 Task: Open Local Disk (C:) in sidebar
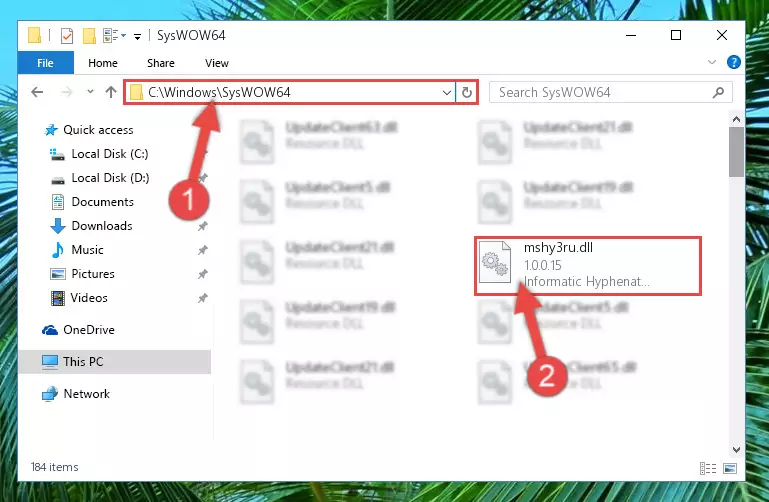[x=110, y=154]
